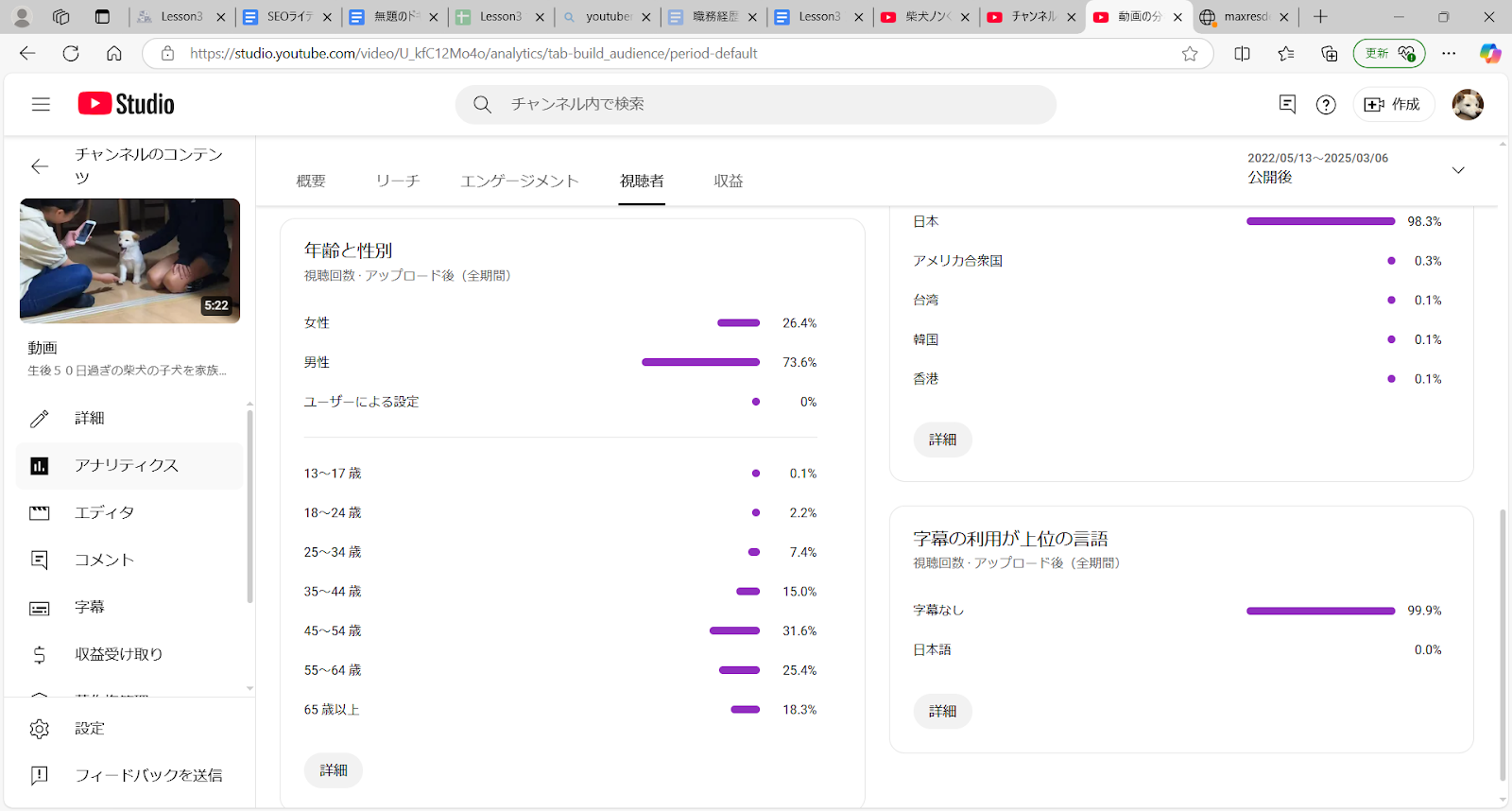The width and height of the screenshot is (1512, 811).
Task: Click the アメリカ合衆国 country row
Action: pos(1177,261)
